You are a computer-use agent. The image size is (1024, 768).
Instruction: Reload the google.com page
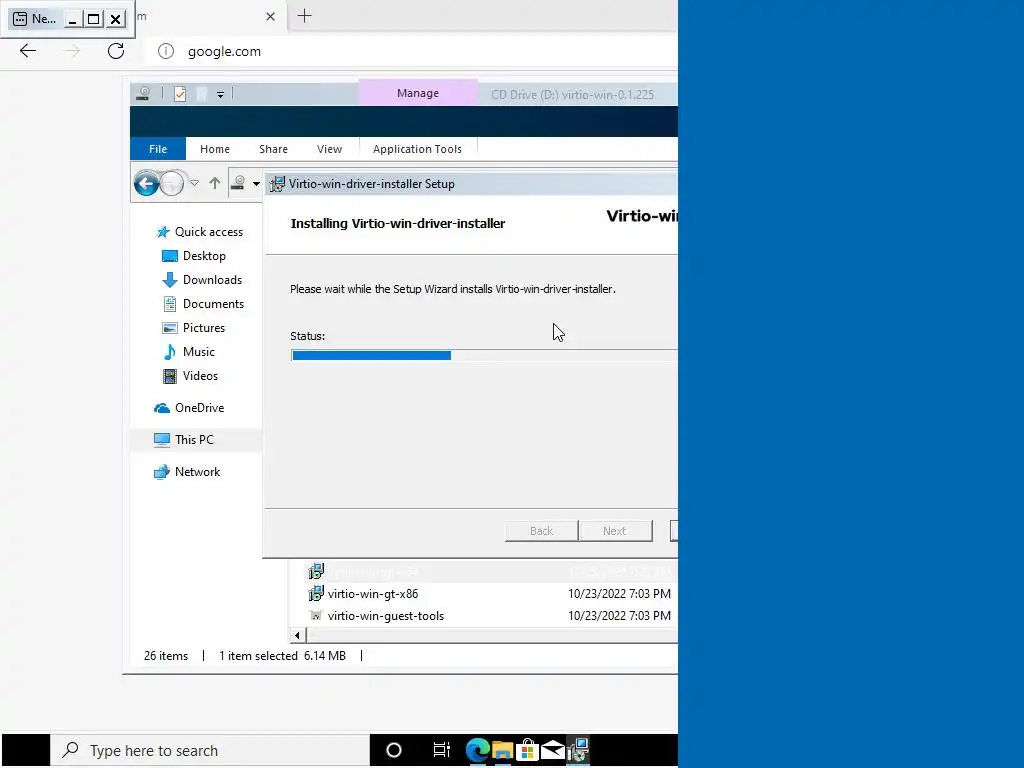[x=116, y=51]
